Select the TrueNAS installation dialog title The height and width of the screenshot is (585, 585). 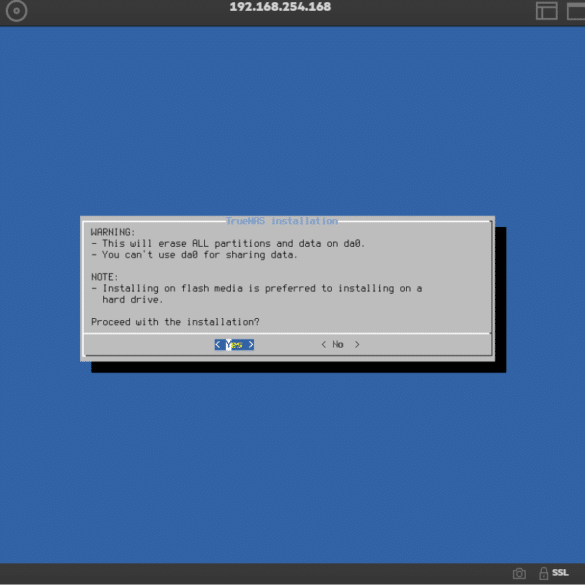click(282, 221)
